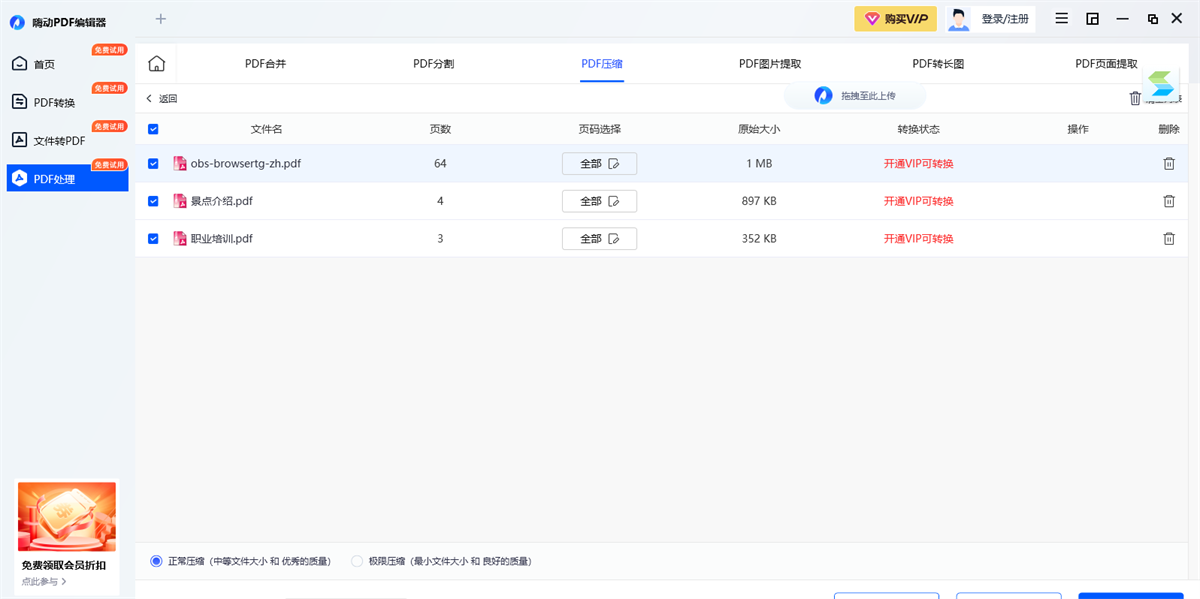
Task: Open page selection for 职业培训.pdf
Action: (599, 239)
